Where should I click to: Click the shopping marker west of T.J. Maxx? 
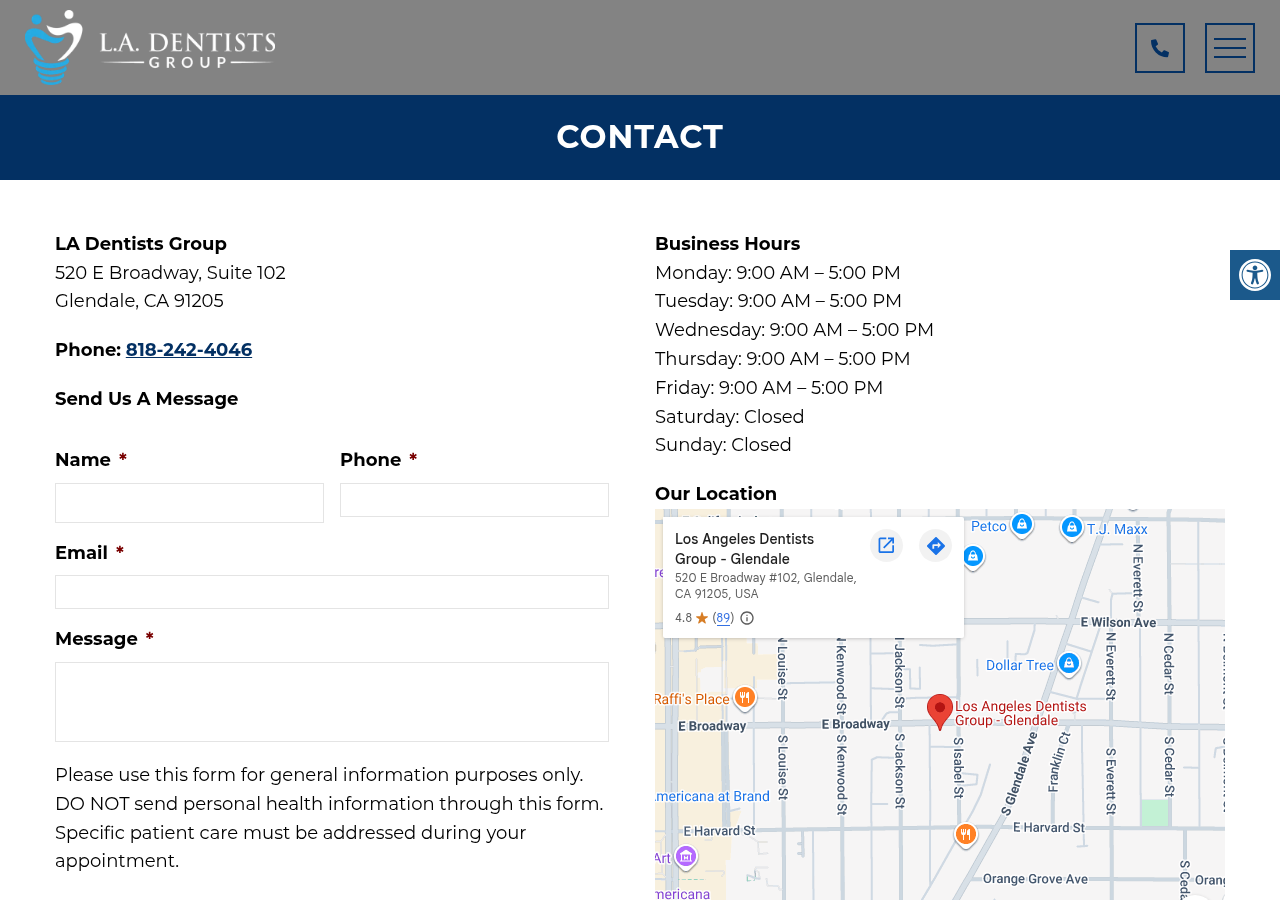point(972,556)
